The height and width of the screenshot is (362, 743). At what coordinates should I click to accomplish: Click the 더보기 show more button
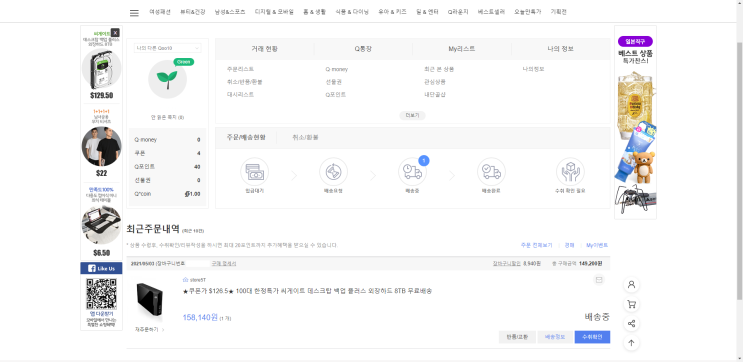click(x=412, y=115)
